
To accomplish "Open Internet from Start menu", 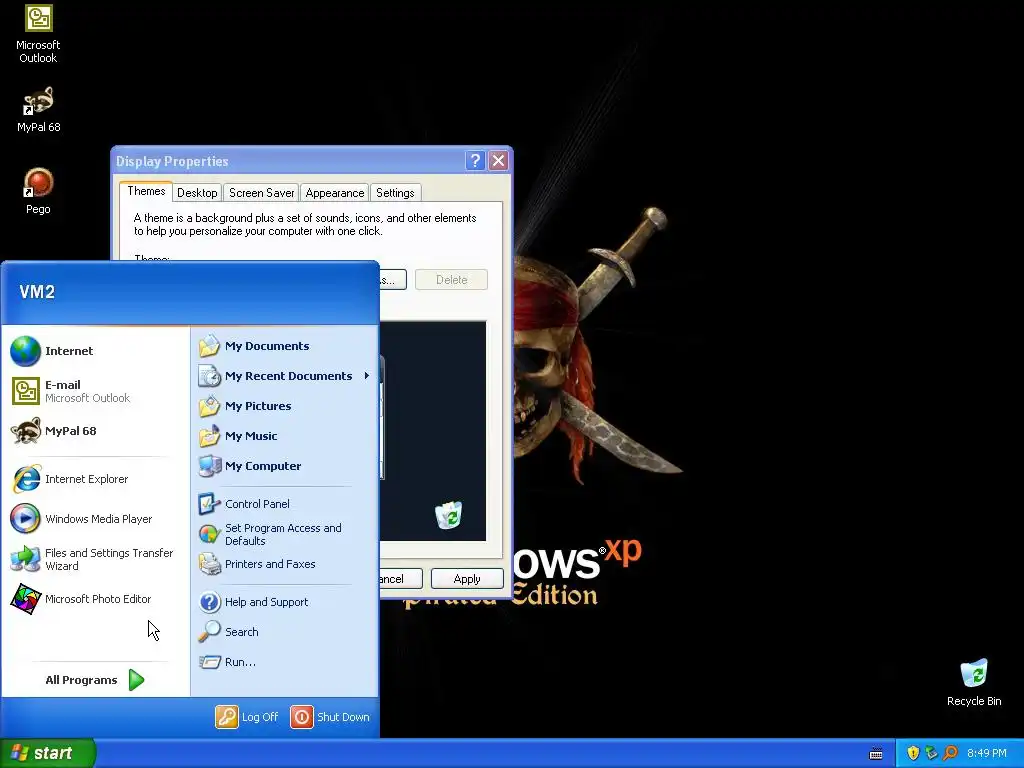I will point(96,351).
